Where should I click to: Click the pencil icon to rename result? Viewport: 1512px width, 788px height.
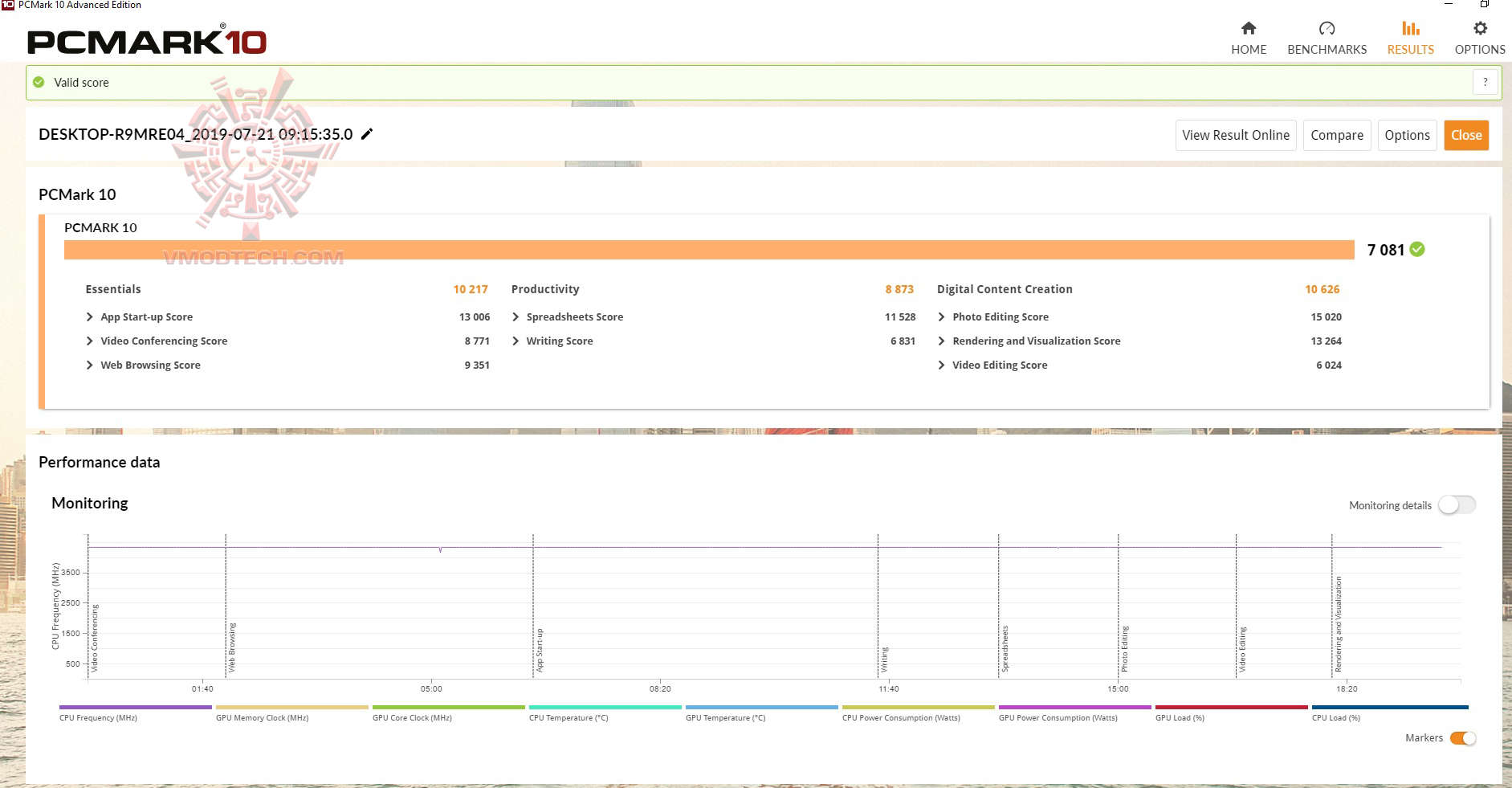click(367, 134)
